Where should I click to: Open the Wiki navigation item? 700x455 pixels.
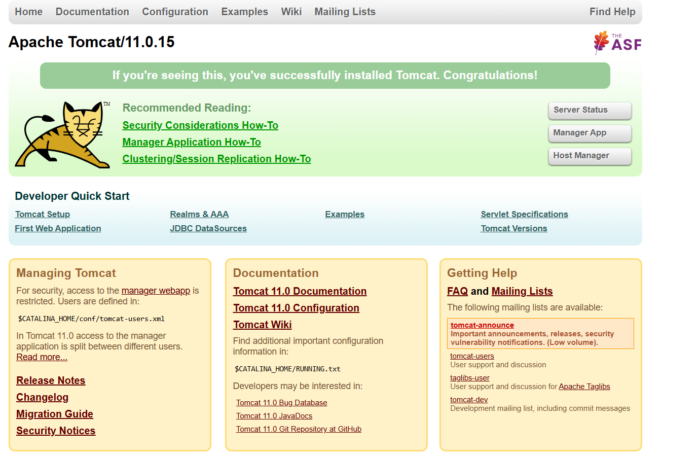291,12
